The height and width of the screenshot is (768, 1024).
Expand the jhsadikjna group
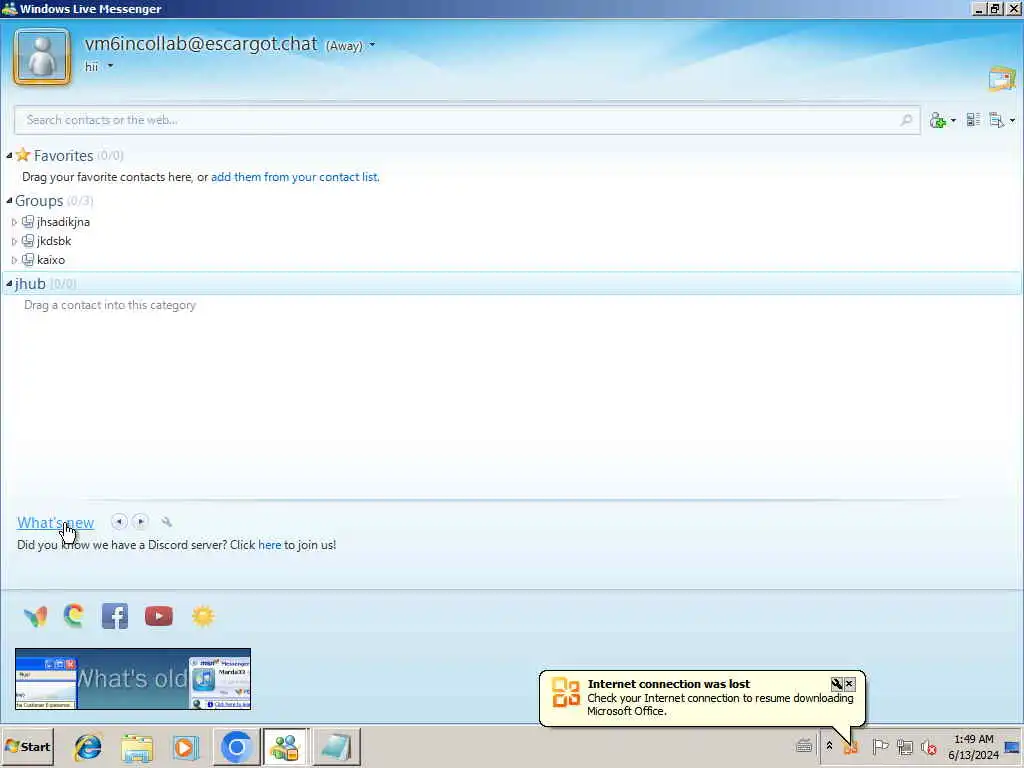tap(14, 222)
